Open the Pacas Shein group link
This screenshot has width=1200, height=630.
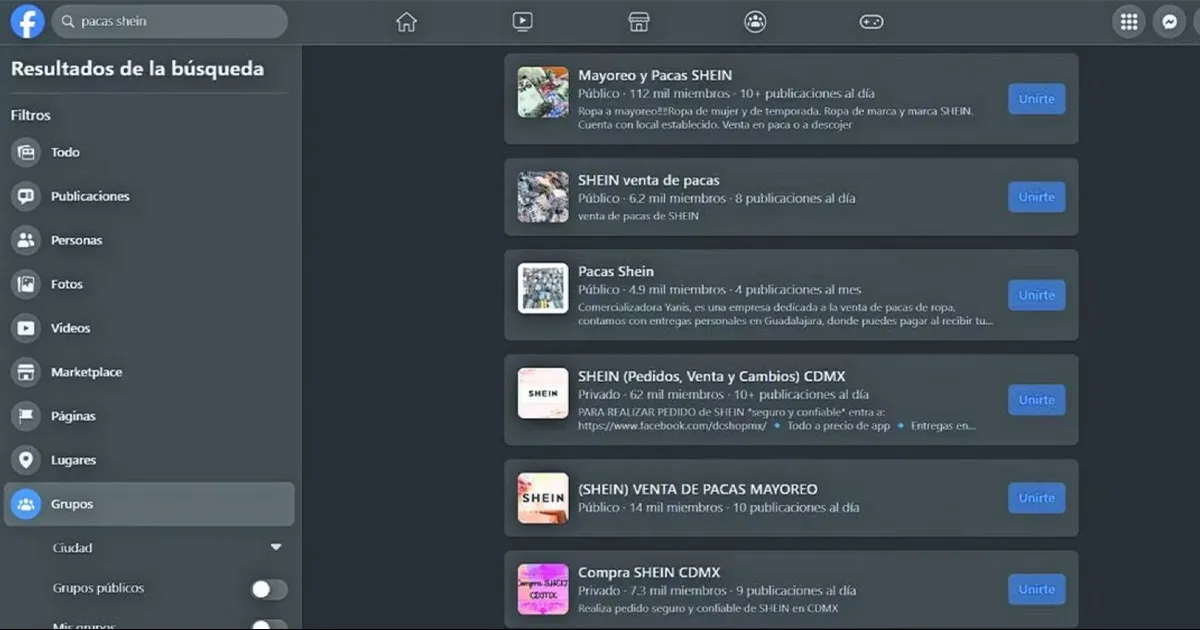tap(616, 271)
